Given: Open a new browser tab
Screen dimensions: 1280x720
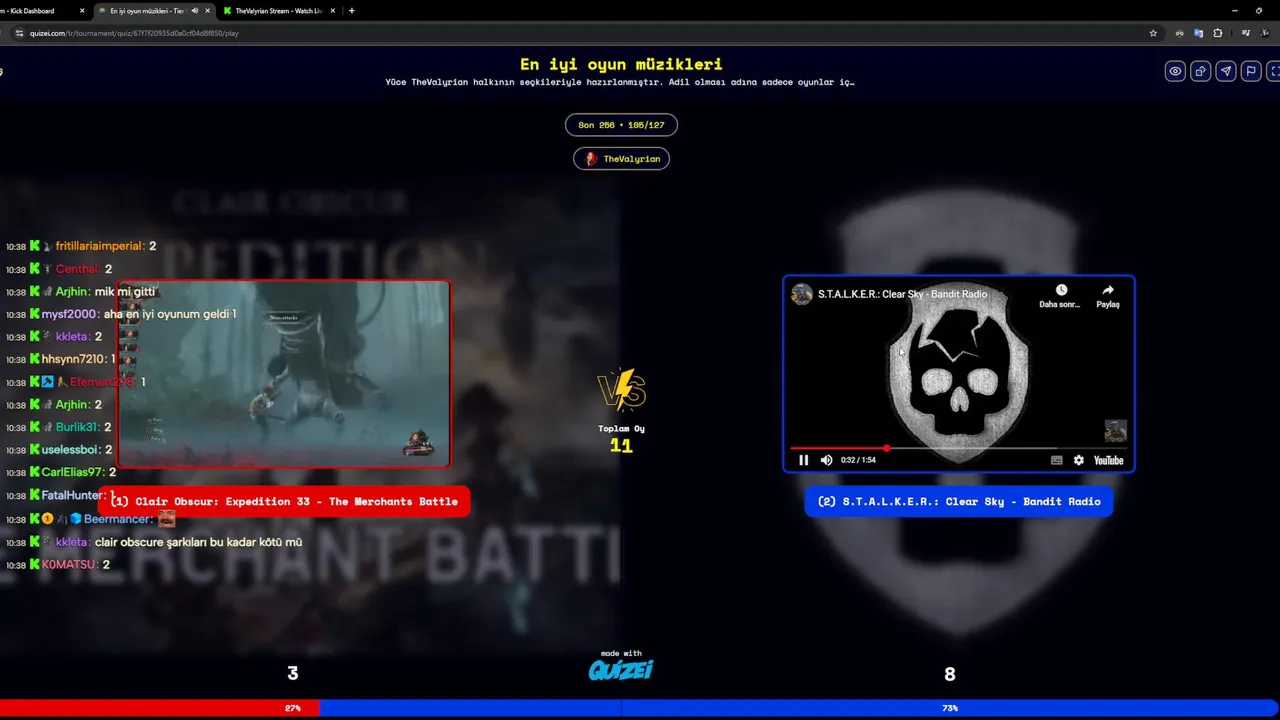Looking at the screenshot, I should point(351,10).
